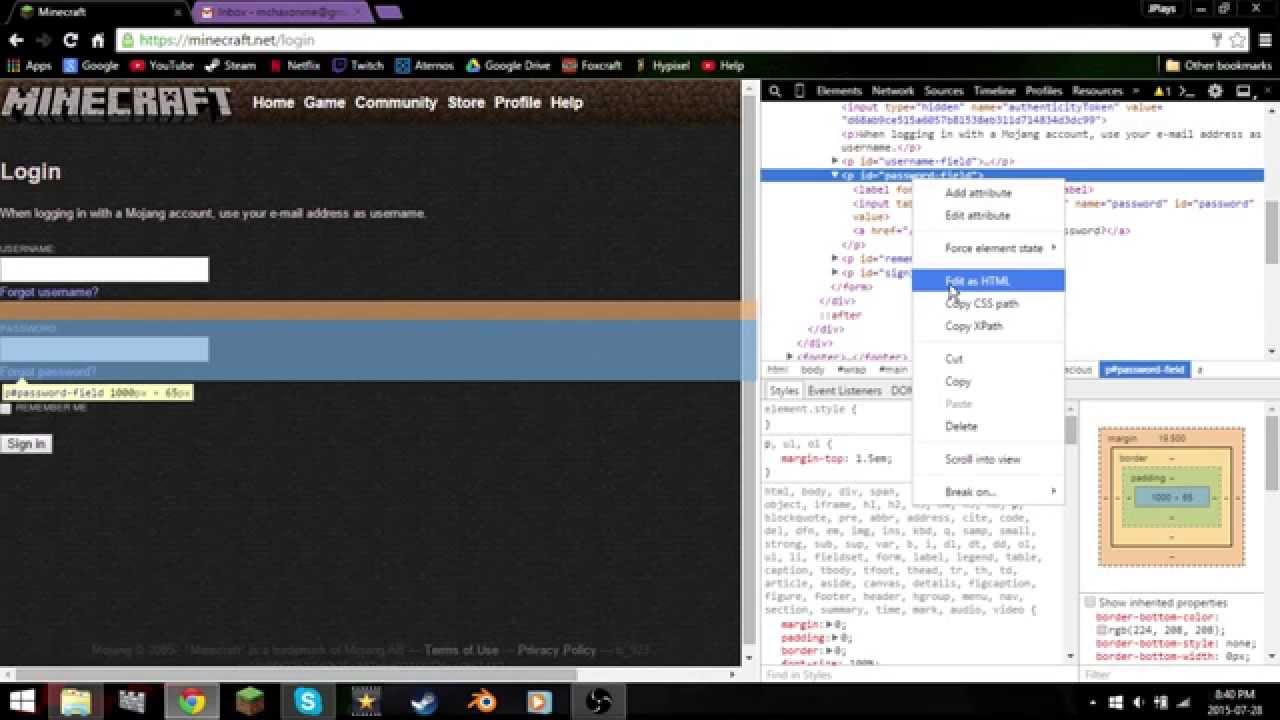Open the Aternos bookmark

click(424, 65)
